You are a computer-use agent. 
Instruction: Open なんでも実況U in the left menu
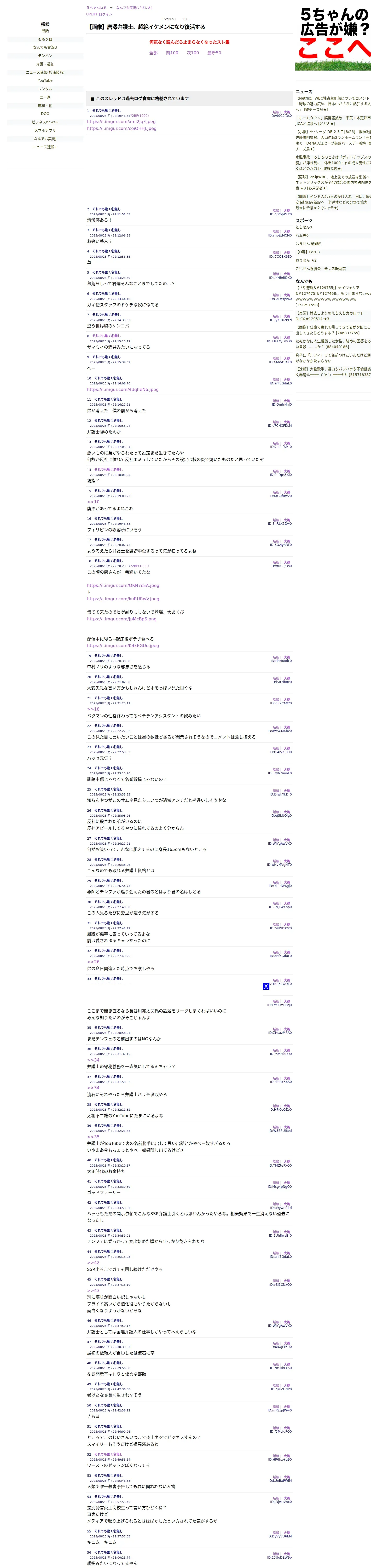pyautogui.click(x=45, y=48)
